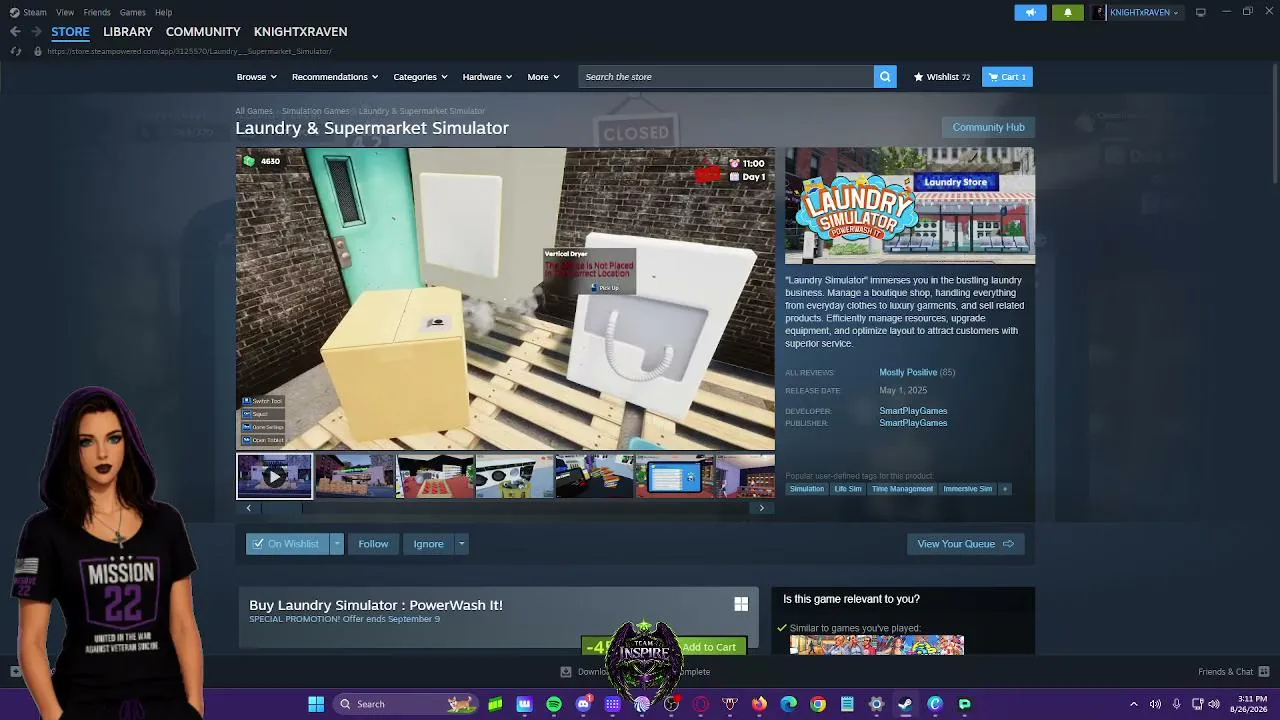The height and width of the screenshot is (720, 1280).
Task: Toggle the On Wishlist checkbox button
Action: click(288, 544)
